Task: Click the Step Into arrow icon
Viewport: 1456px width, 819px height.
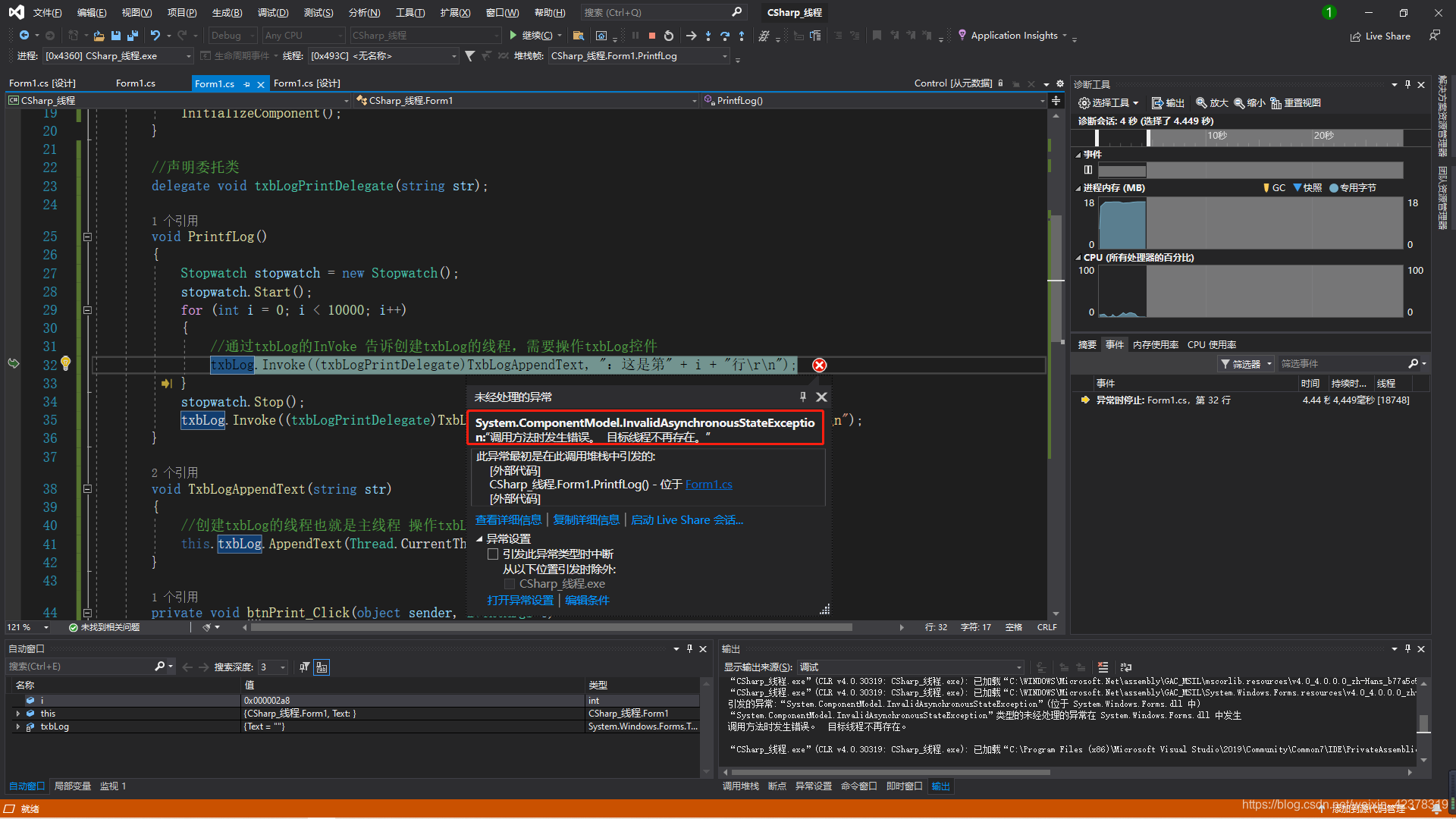Action: click(708, 36)
